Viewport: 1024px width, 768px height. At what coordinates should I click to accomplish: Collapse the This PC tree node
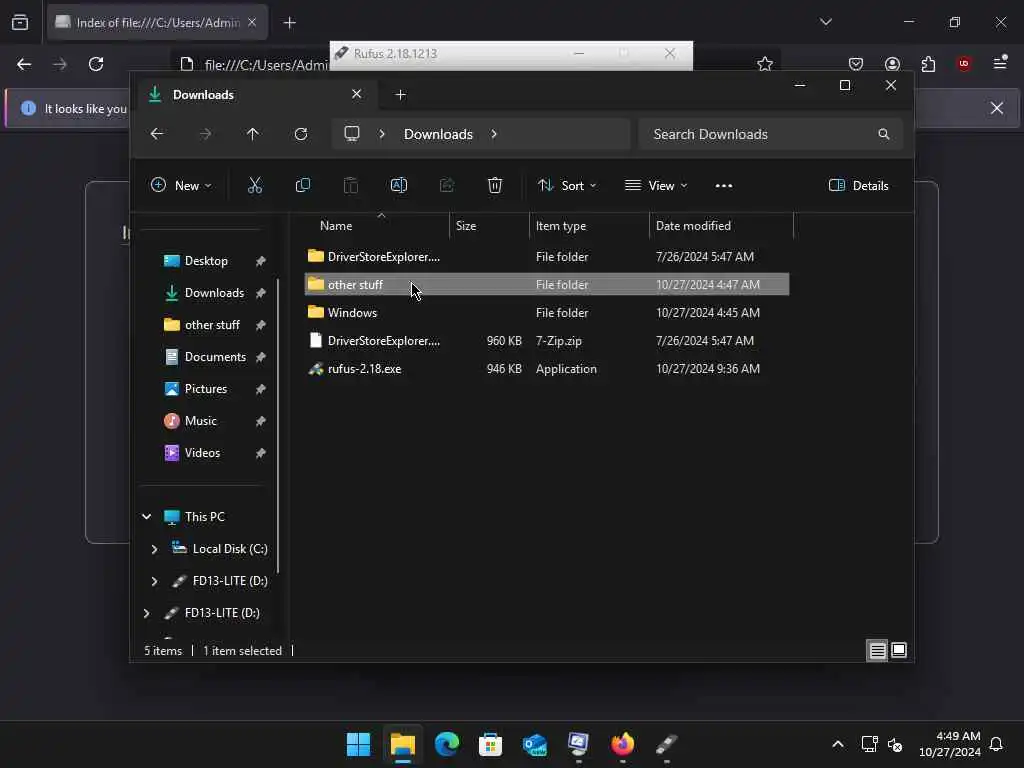pyautogui.click(x=146, y=517)
